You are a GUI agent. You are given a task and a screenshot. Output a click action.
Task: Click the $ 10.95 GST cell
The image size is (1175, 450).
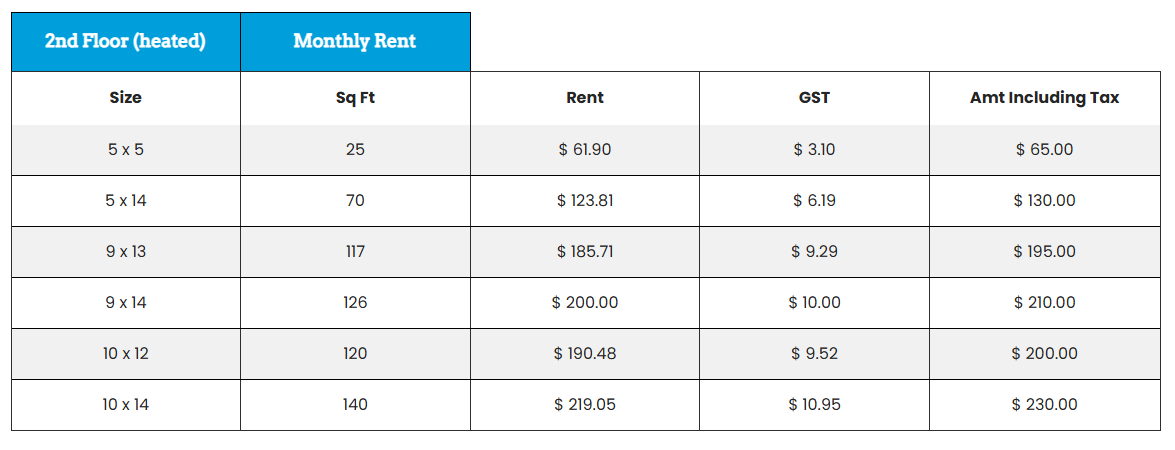point(814,405)
